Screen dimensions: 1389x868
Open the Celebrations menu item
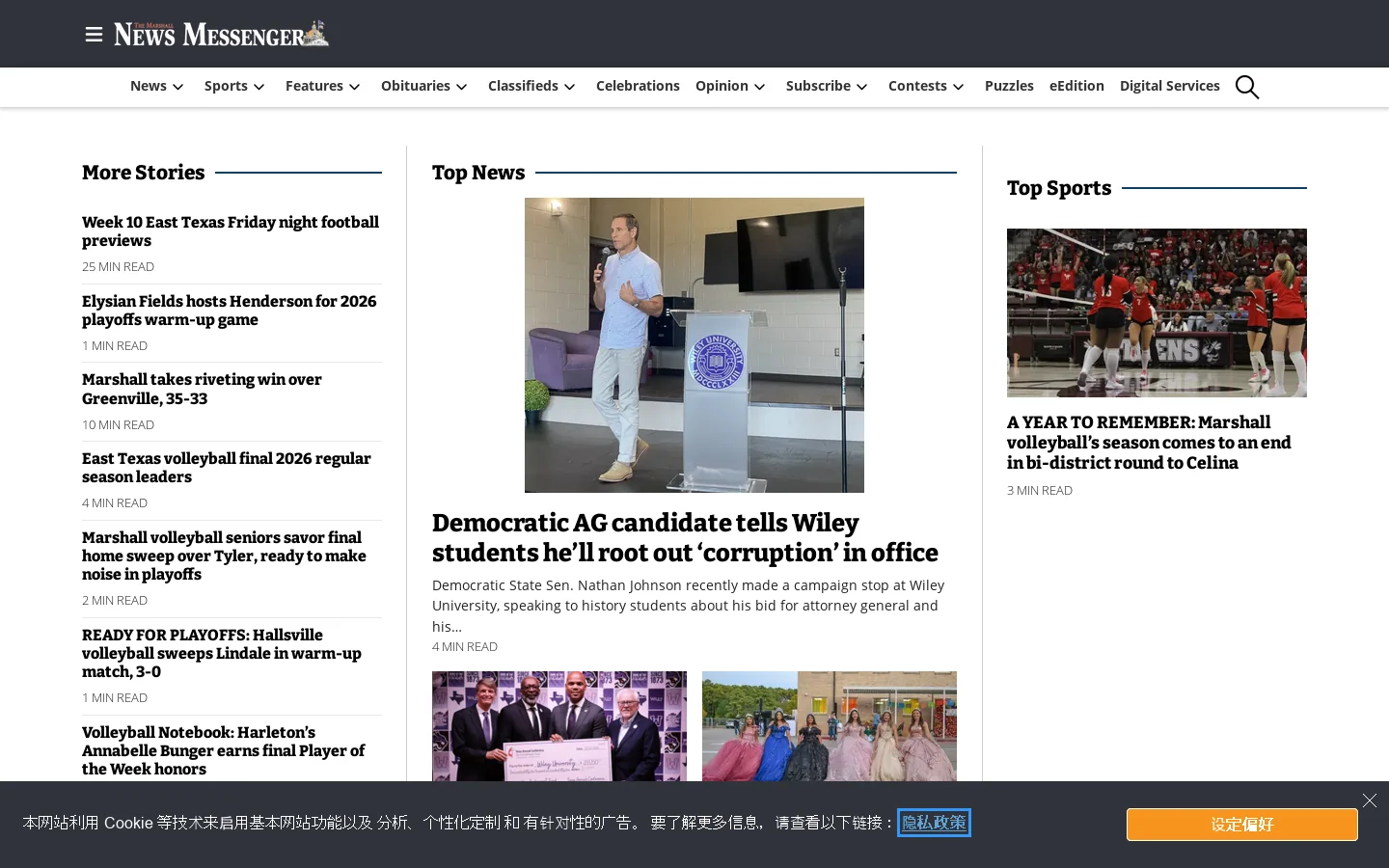pyautogui.click(x=638, y=86)
